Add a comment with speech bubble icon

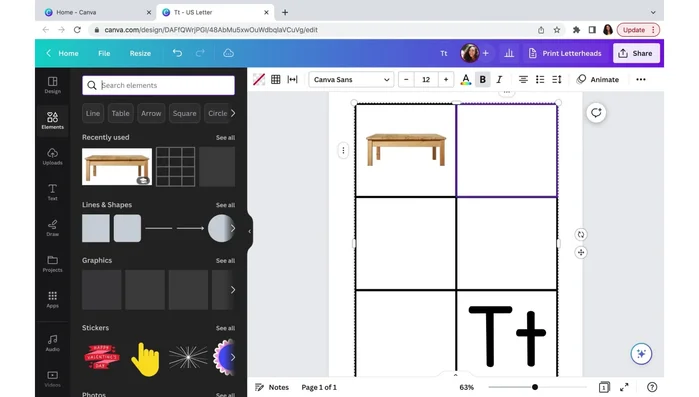point(596,112)
